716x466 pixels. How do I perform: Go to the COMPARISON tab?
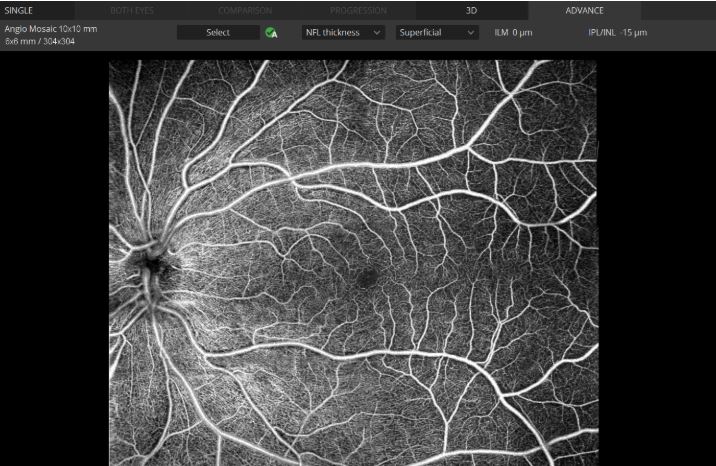pos(245,10)
